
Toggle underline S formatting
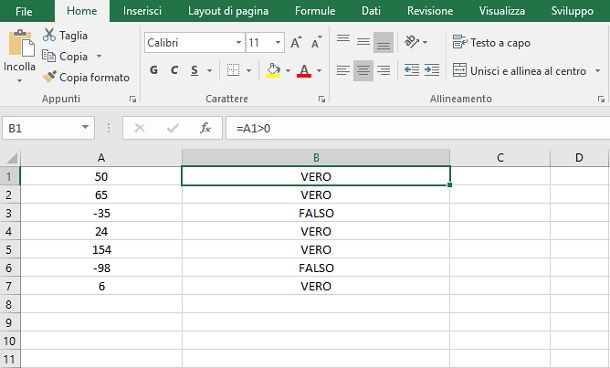pyautogui.click(x=195, y=70)
